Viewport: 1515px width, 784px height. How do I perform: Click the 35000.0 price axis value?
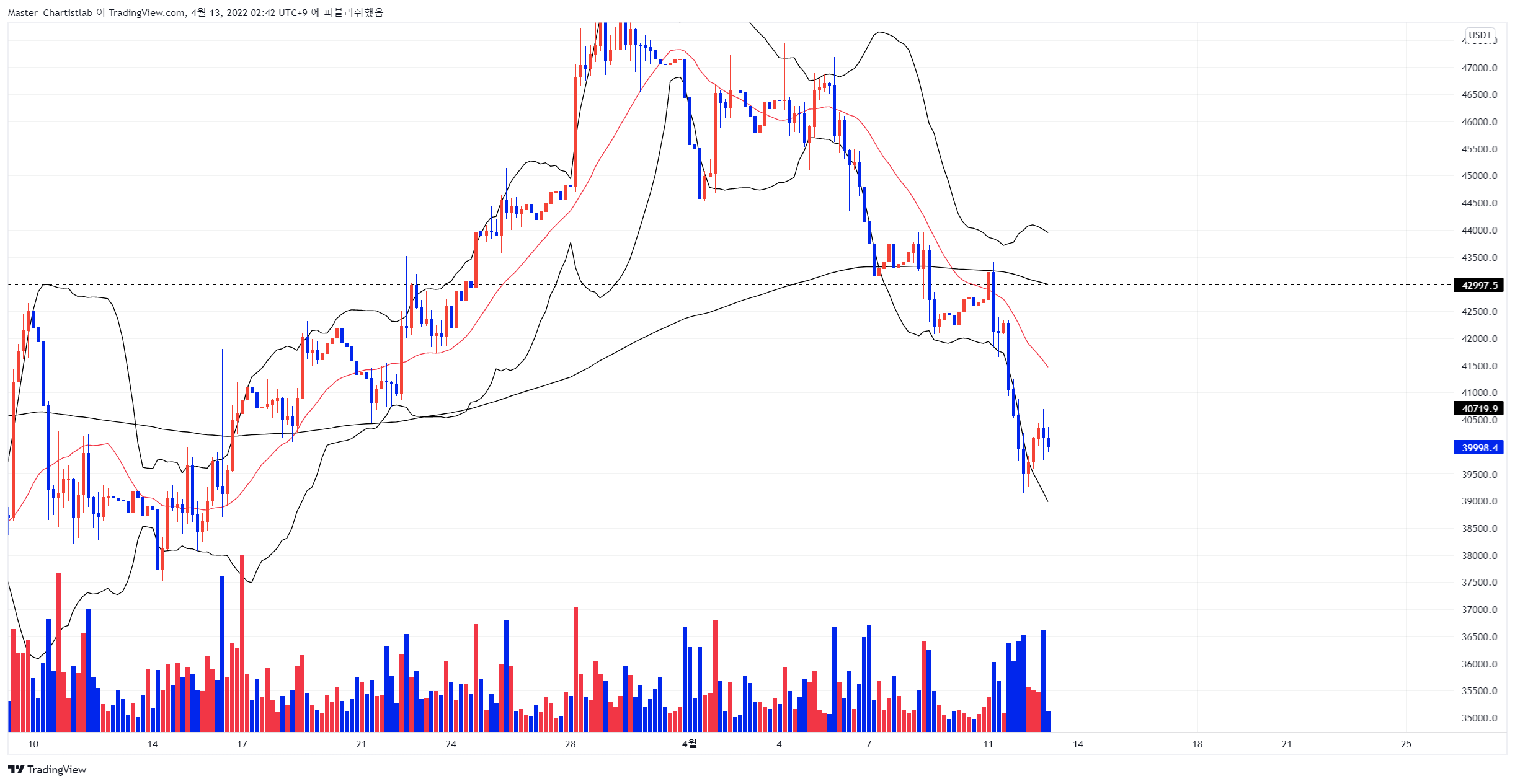(1479, 718)
